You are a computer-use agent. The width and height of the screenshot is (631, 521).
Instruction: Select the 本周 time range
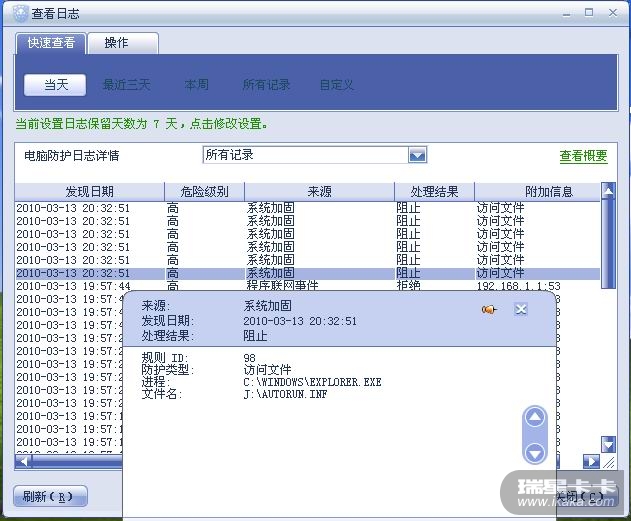tap(196, 85)
